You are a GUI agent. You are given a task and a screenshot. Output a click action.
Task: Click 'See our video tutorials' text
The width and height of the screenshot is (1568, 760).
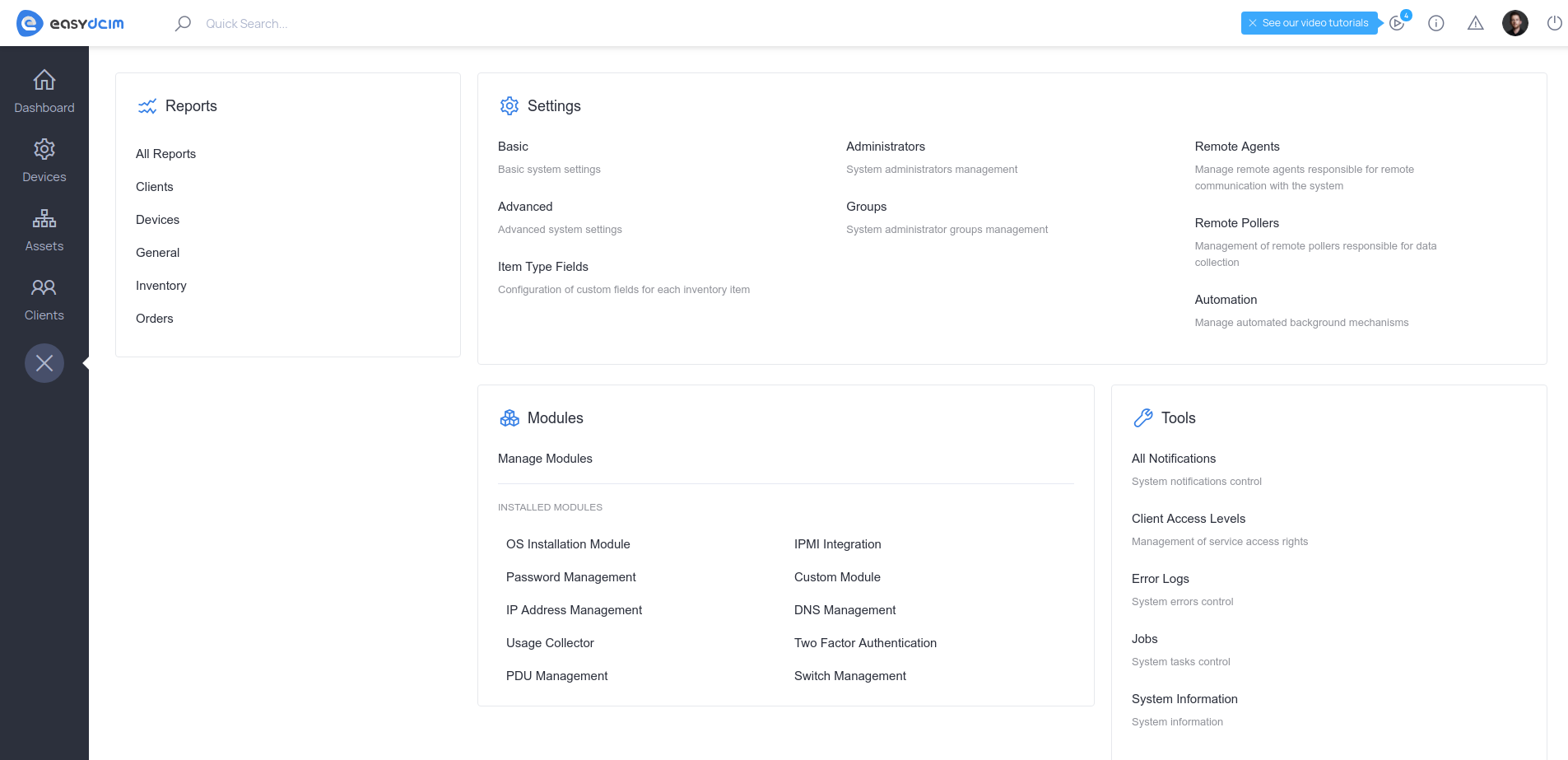(1315, 23)
